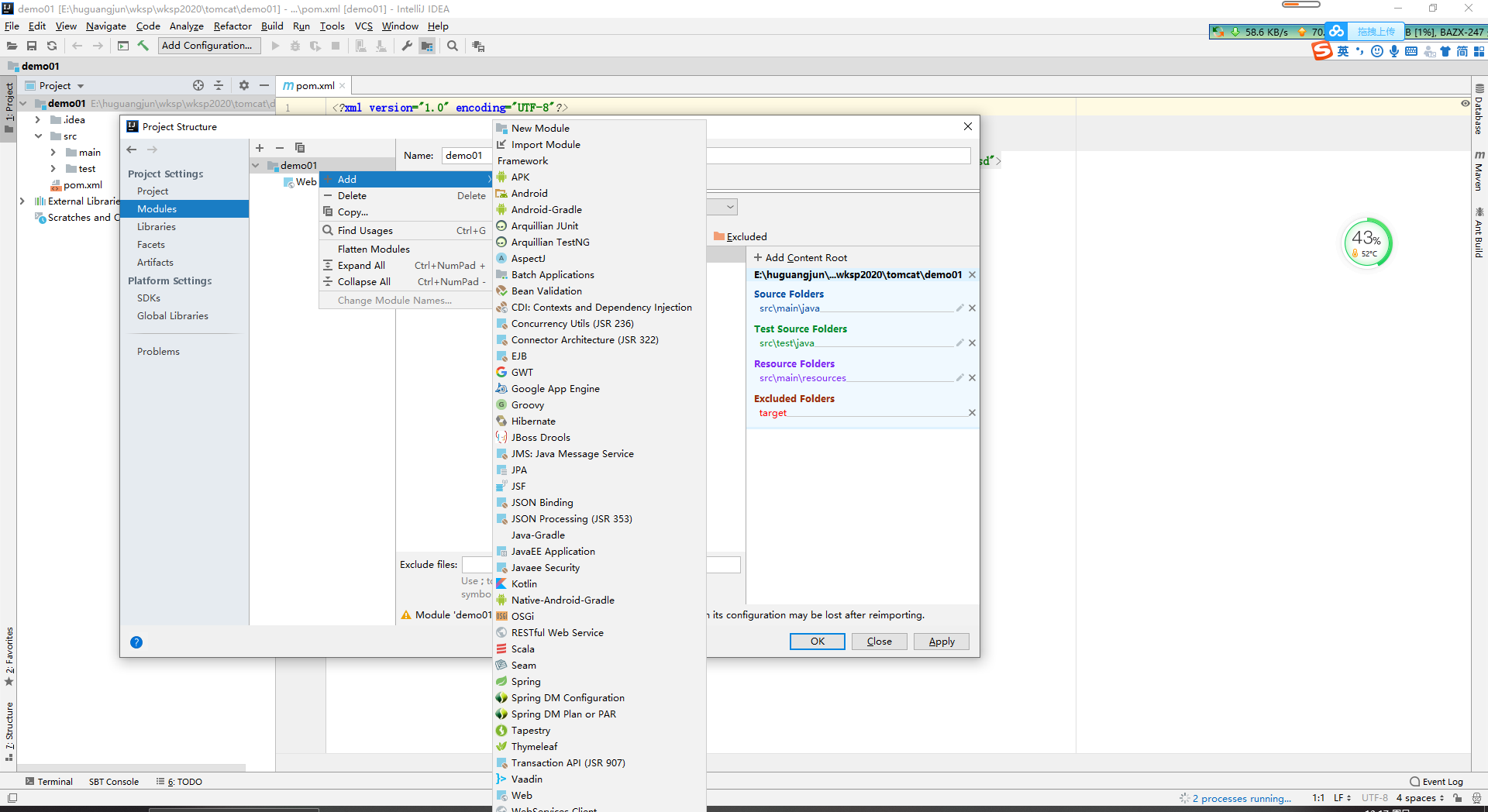Save all files toolbar icon

coord(32,46)
